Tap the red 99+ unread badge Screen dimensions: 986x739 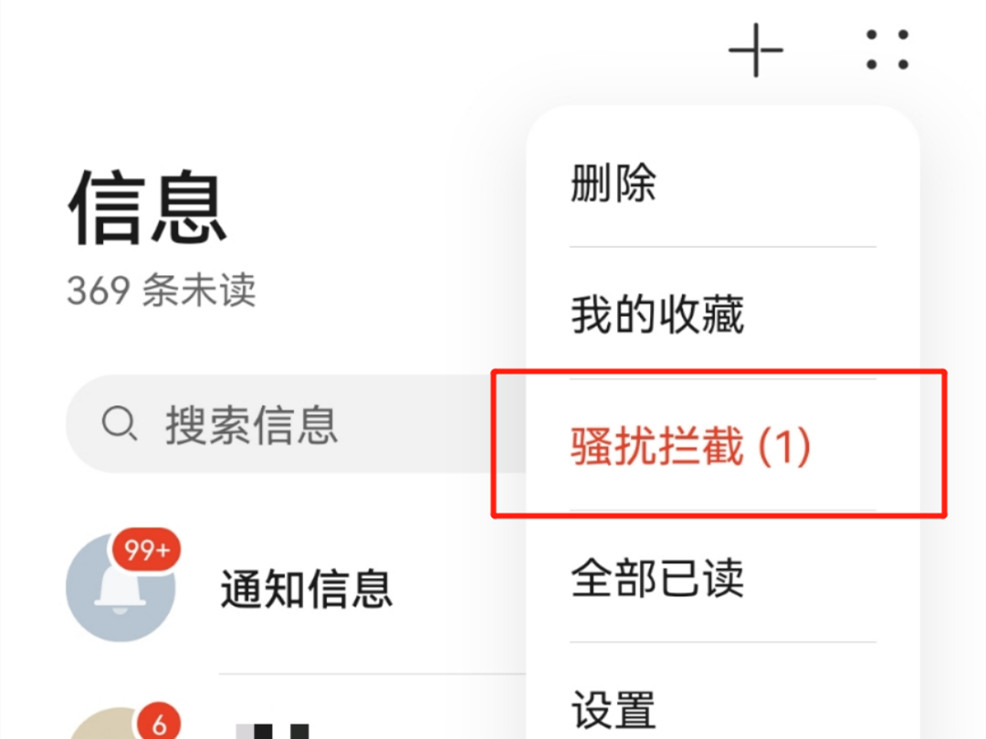coord(147,550)
